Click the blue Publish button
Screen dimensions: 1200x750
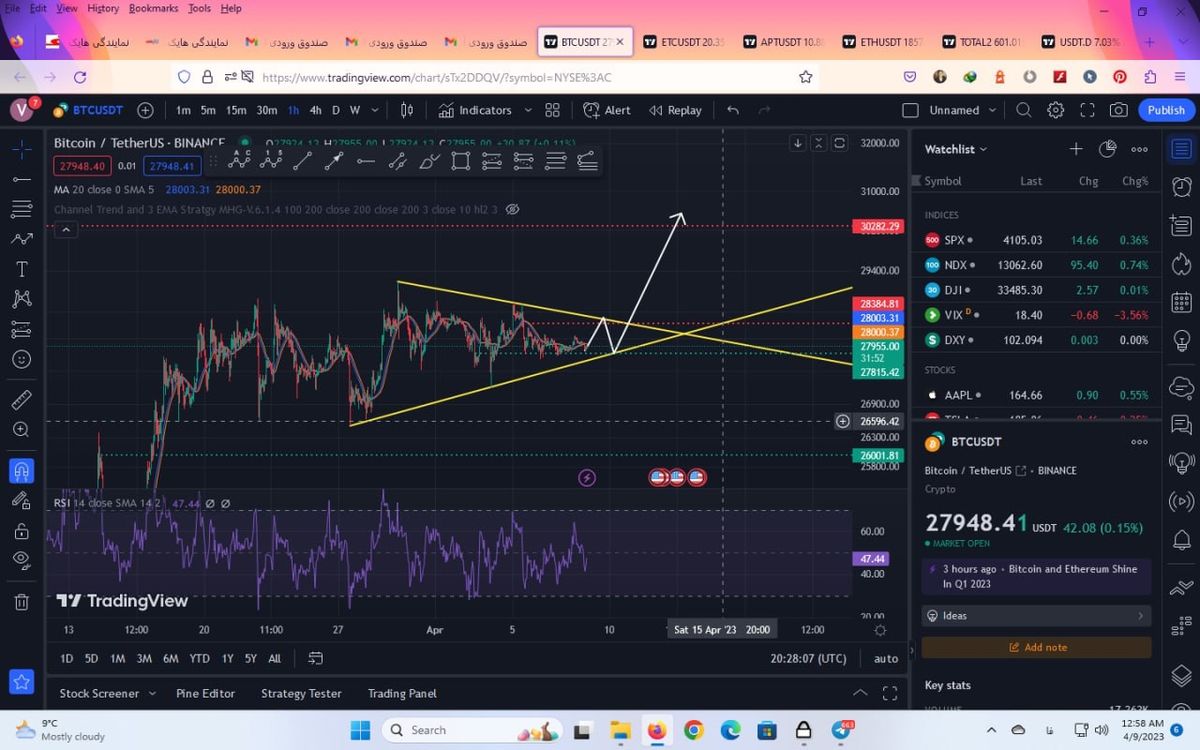(x=1165, y=110)
